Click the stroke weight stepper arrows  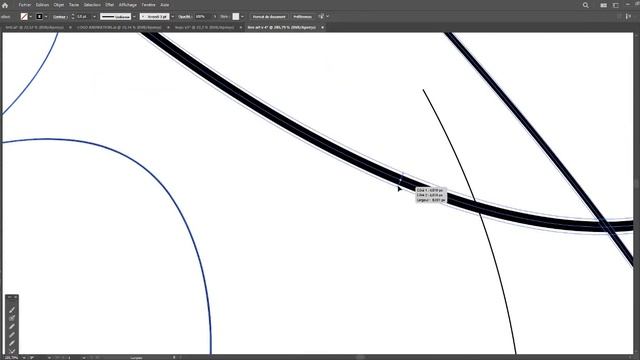click(73, 17)
